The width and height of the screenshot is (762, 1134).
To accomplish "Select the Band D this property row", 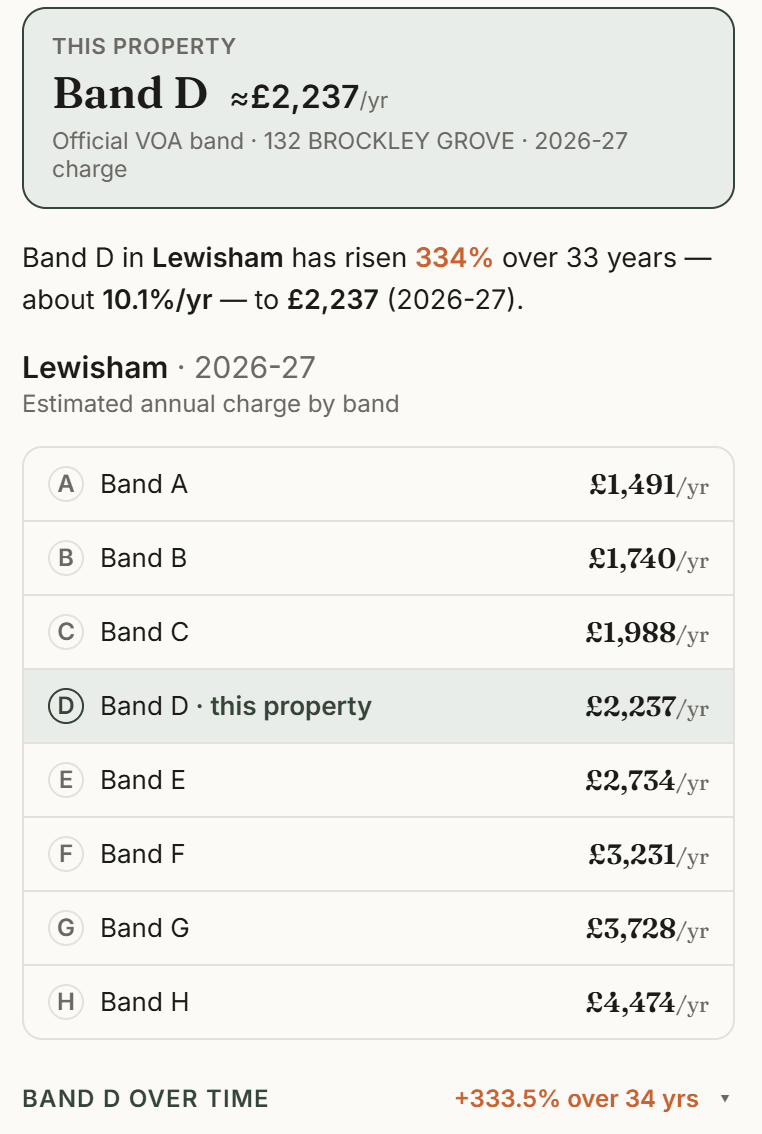I will (x=378, y=706).
